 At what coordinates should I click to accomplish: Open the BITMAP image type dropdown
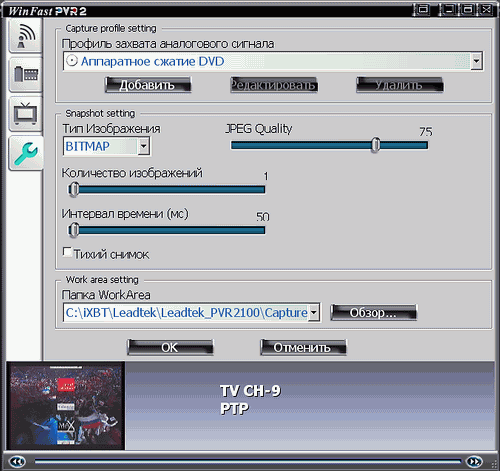click(x=144, y=146)
